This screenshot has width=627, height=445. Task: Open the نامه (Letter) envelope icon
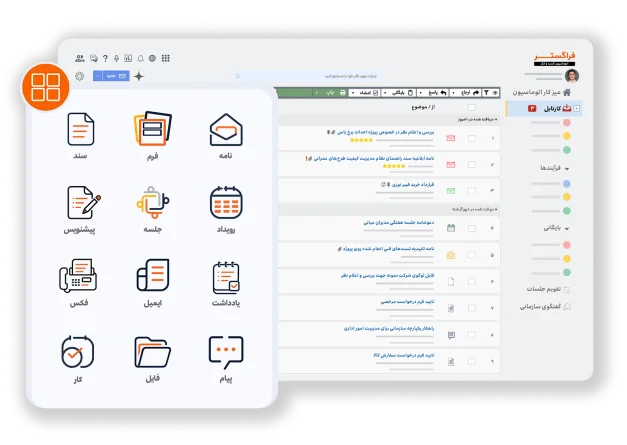tap(226, 131)
